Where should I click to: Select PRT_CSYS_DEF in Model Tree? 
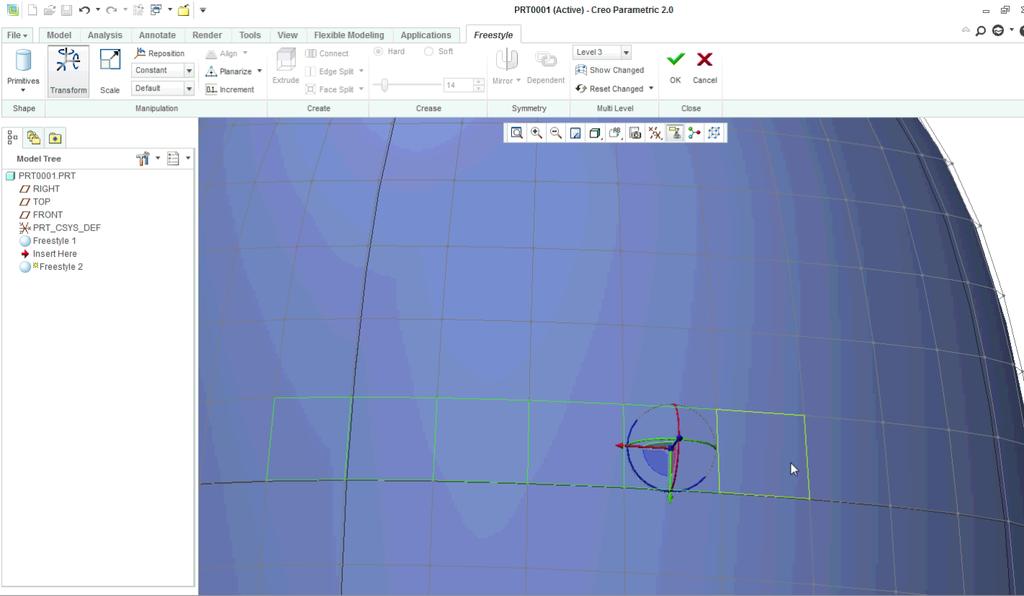pos(60,228)
